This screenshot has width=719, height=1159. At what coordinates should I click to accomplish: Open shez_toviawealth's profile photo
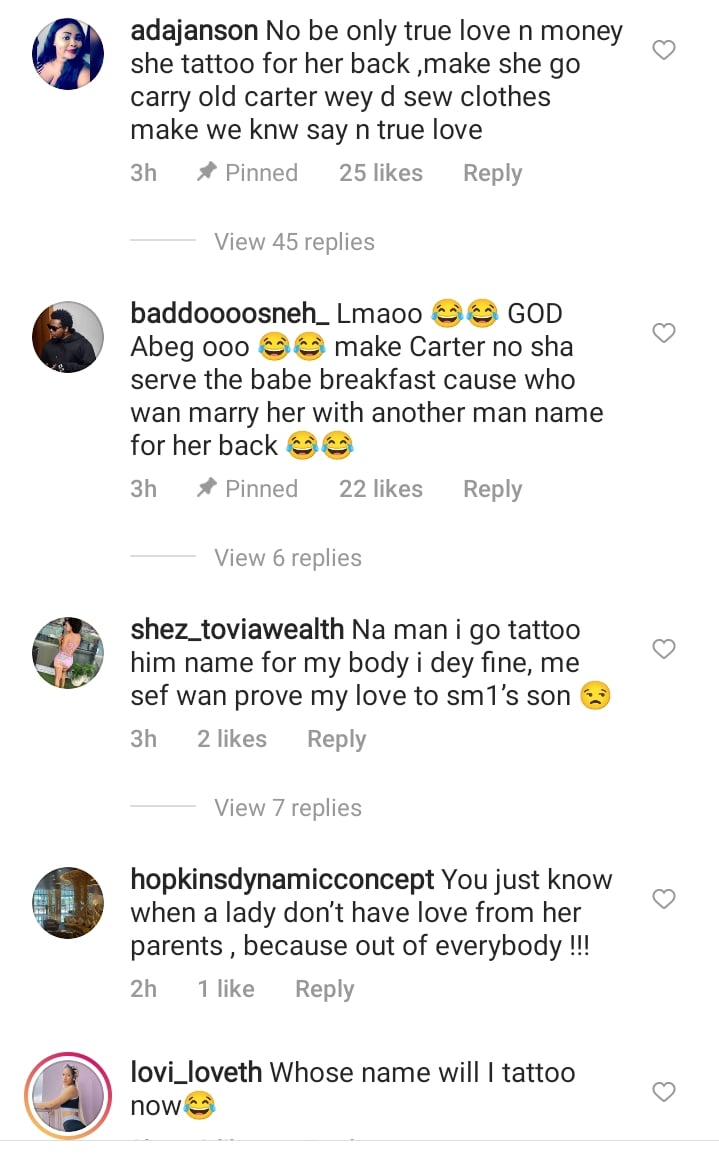68,653
